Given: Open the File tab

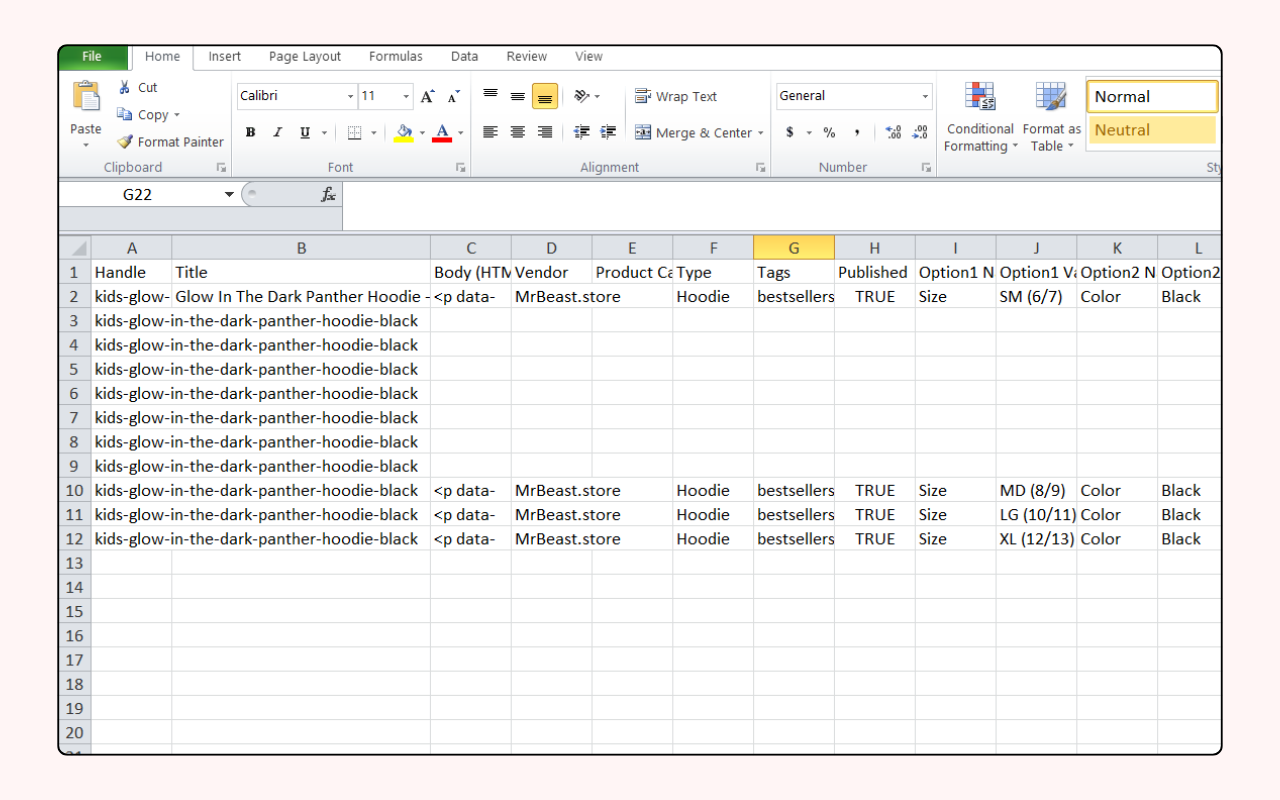Looking at the screenshot, I should click(x=92, y=57).
